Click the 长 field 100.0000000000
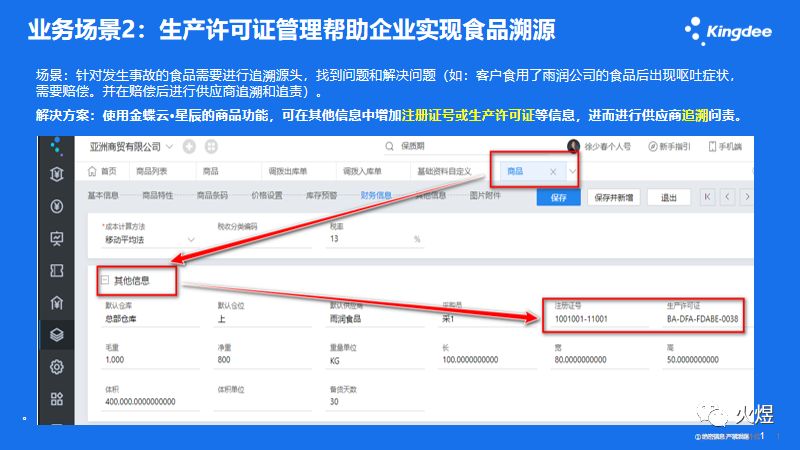 487,360
